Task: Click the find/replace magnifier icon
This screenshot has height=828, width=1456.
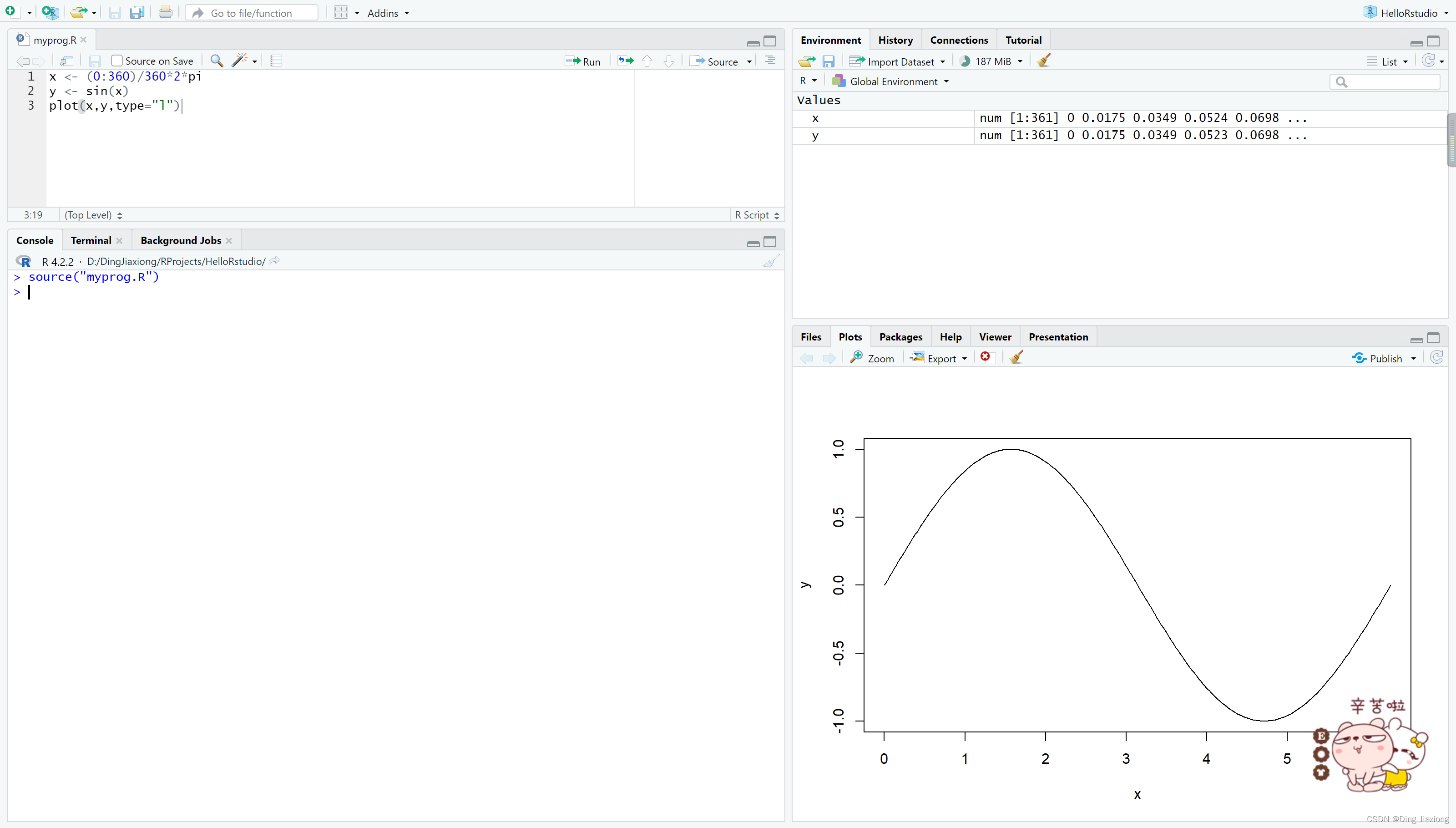Action: pos(217,60)
